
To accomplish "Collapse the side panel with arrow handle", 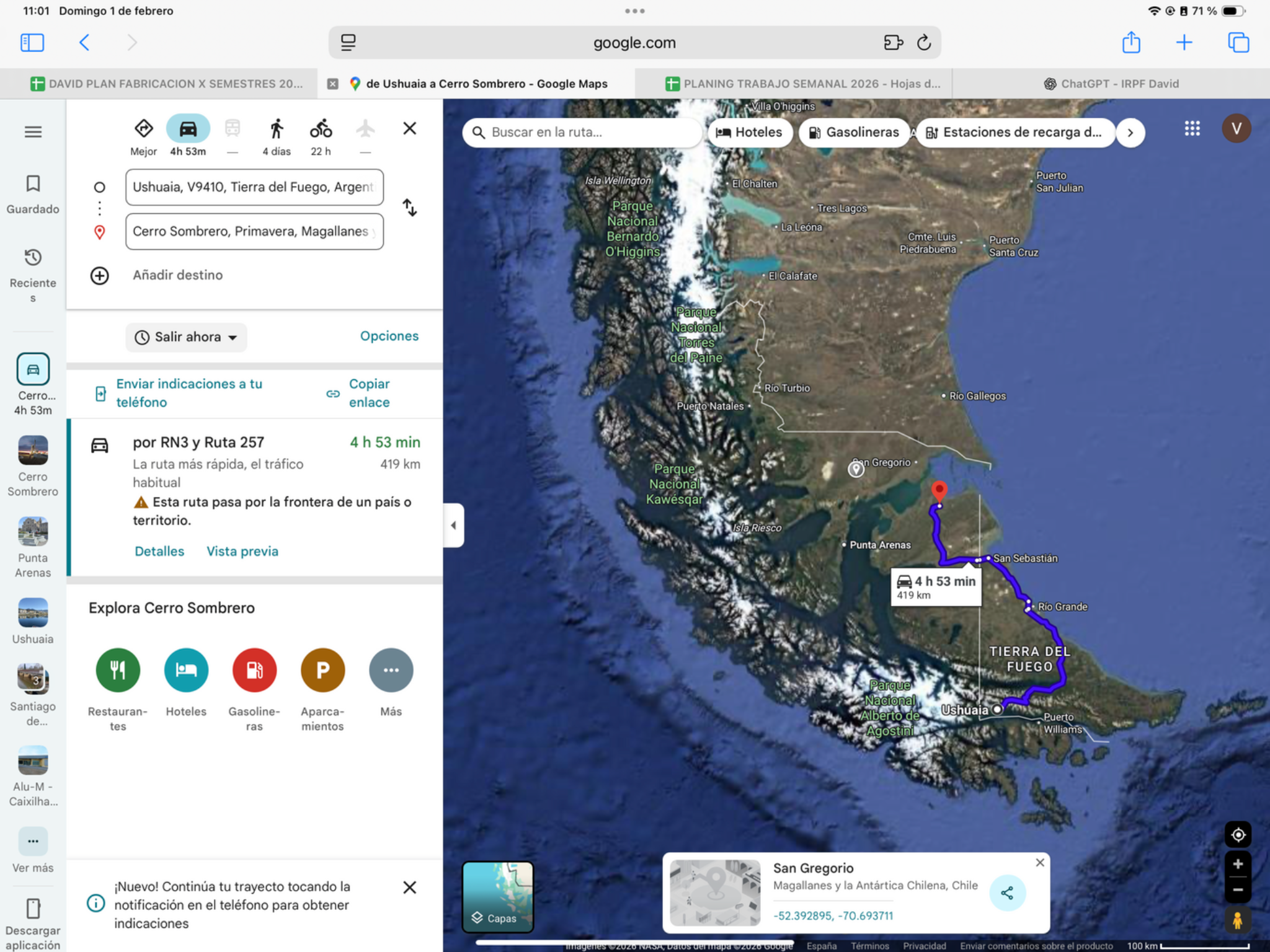I will coord(453,526).
